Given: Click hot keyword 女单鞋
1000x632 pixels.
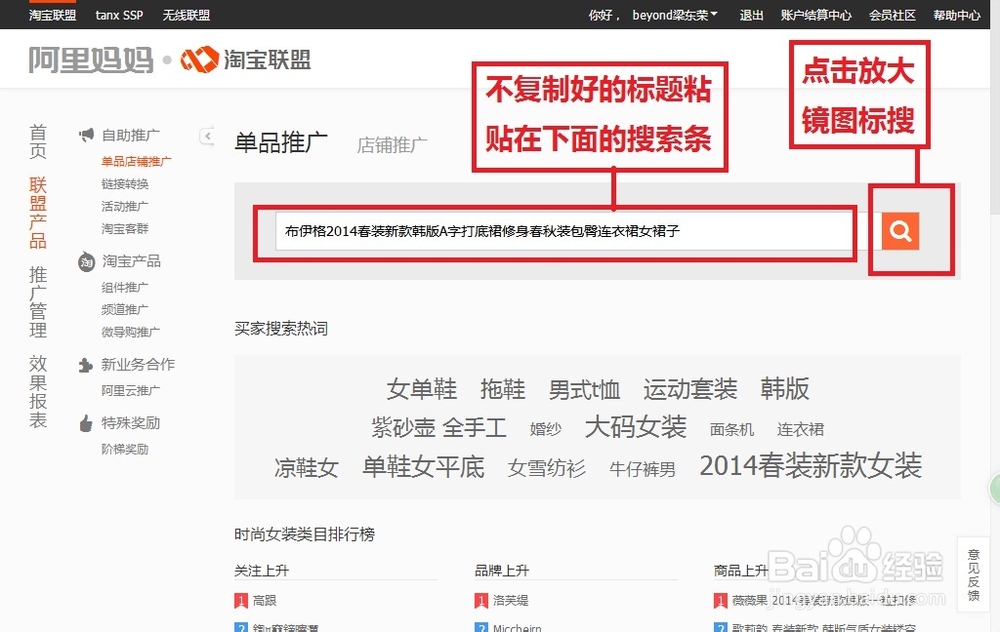Looking at the screenshot, I should tap(422, 389).
